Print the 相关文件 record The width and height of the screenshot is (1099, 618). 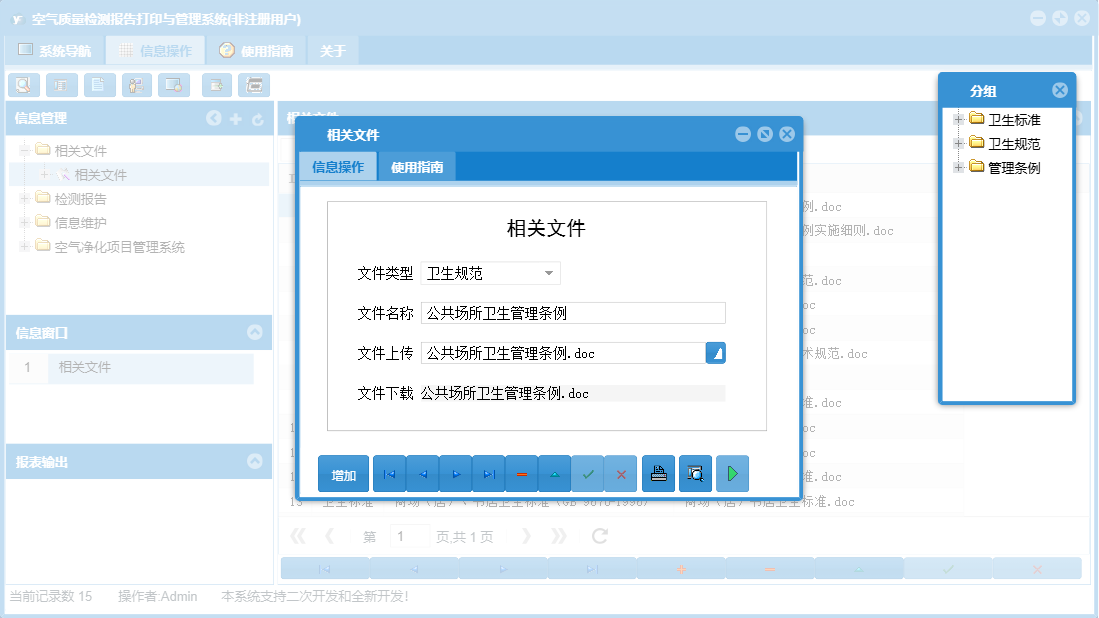click(x=658, y=473)
